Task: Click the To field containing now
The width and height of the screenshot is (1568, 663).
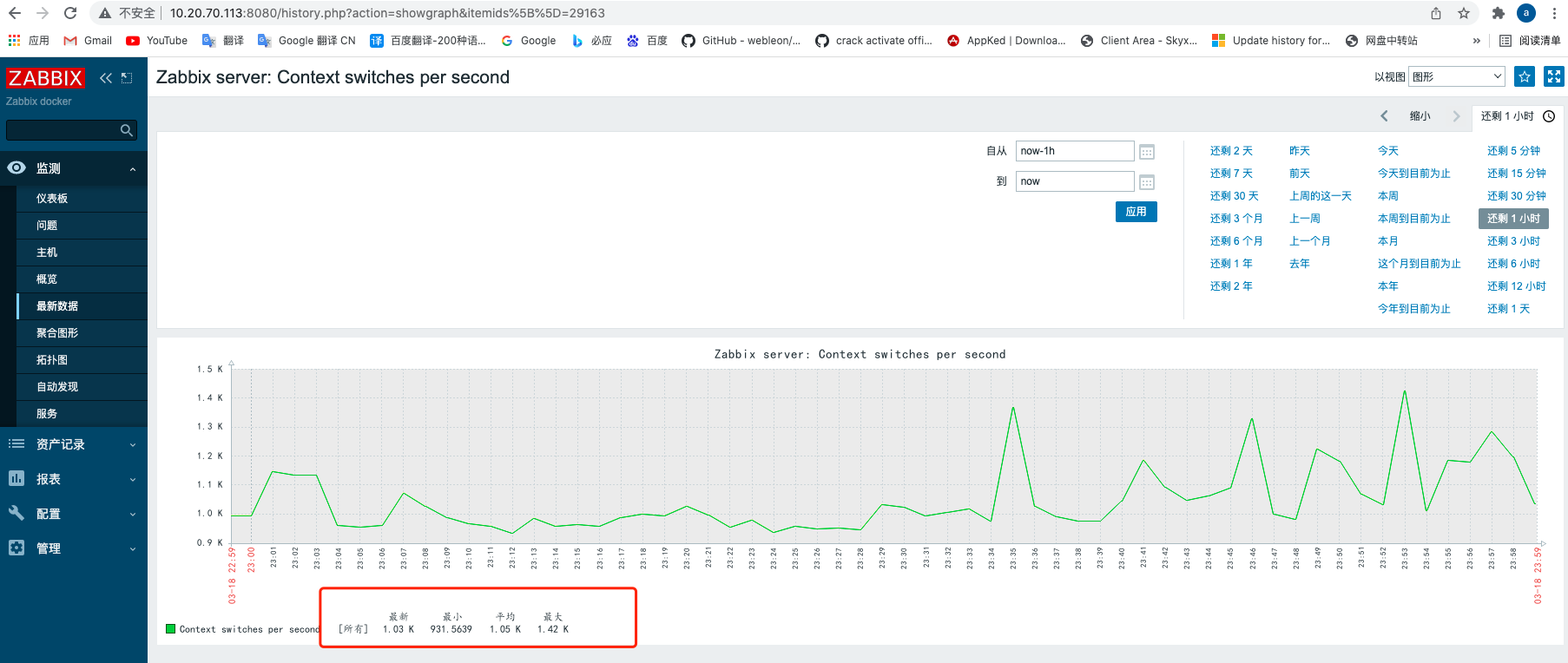Action: [1075, 181]
